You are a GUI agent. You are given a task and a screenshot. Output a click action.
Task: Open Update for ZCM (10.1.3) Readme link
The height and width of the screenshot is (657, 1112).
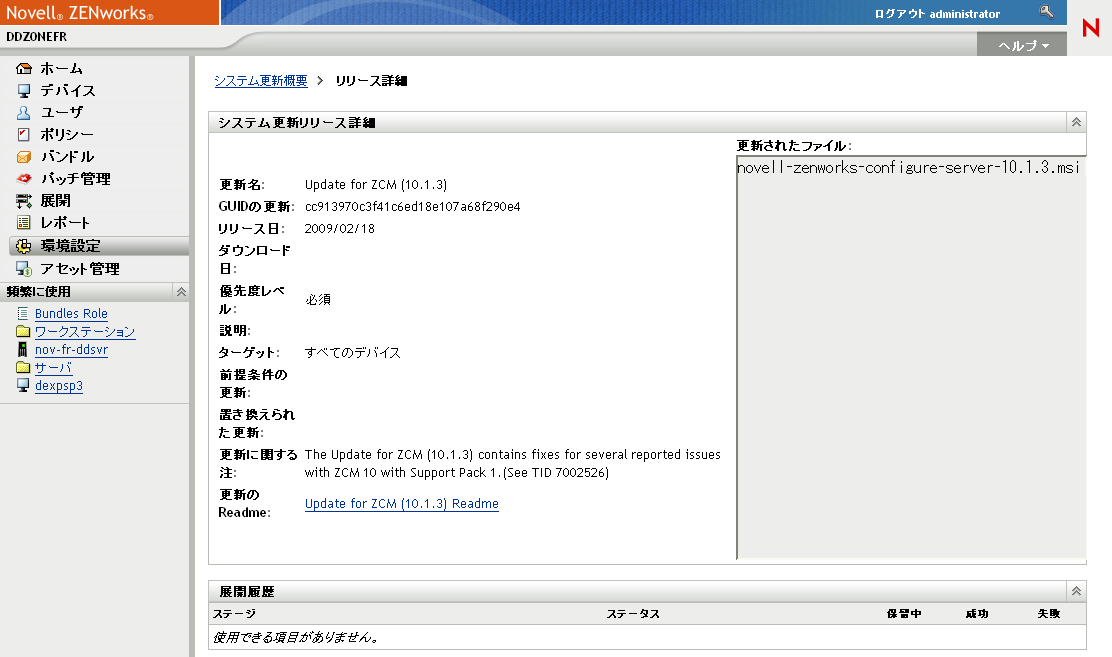pos(401,504)
